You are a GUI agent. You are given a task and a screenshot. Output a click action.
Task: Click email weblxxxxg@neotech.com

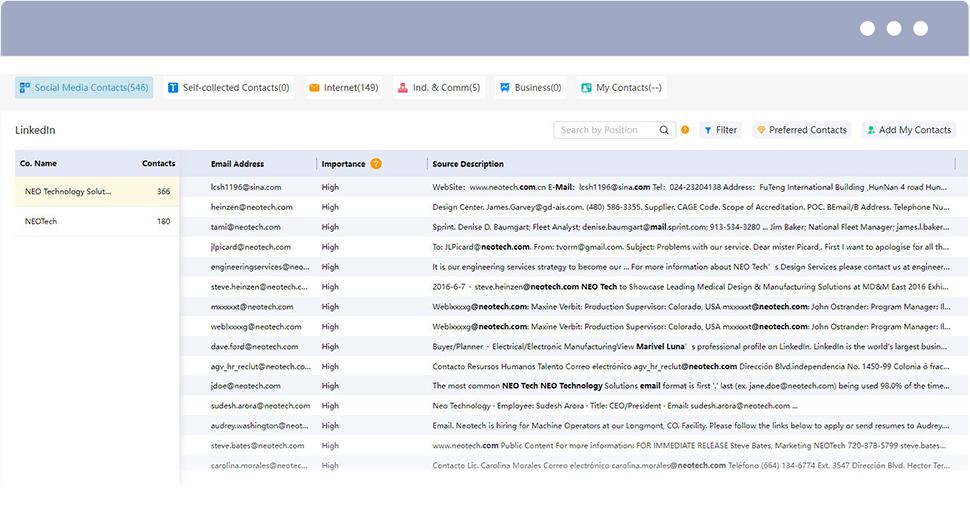click(256, 327)
